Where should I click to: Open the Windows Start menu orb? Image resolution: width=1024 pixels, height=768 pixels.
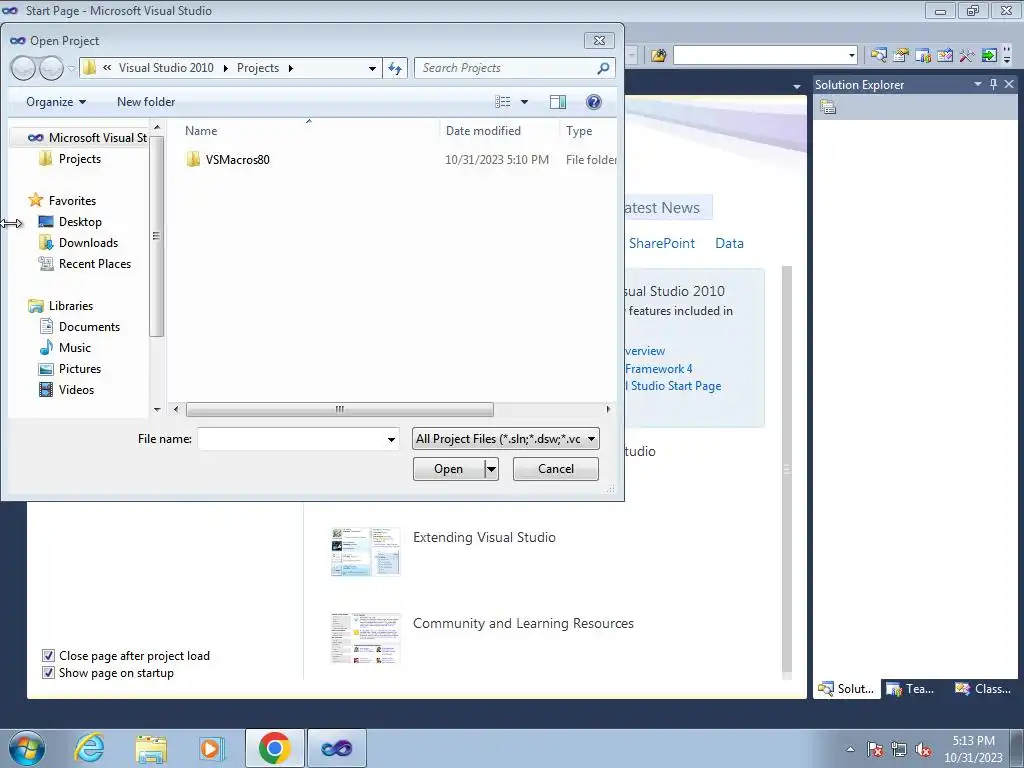coord(27,748)
